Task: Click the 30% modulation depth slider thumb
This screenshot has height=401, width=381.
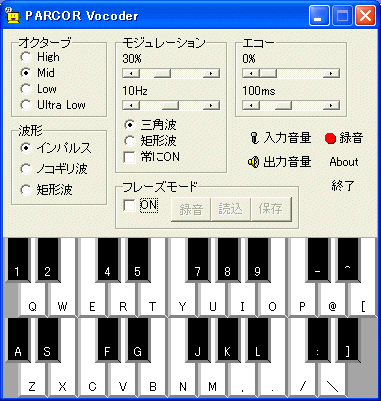Action: tap(162, 73)
